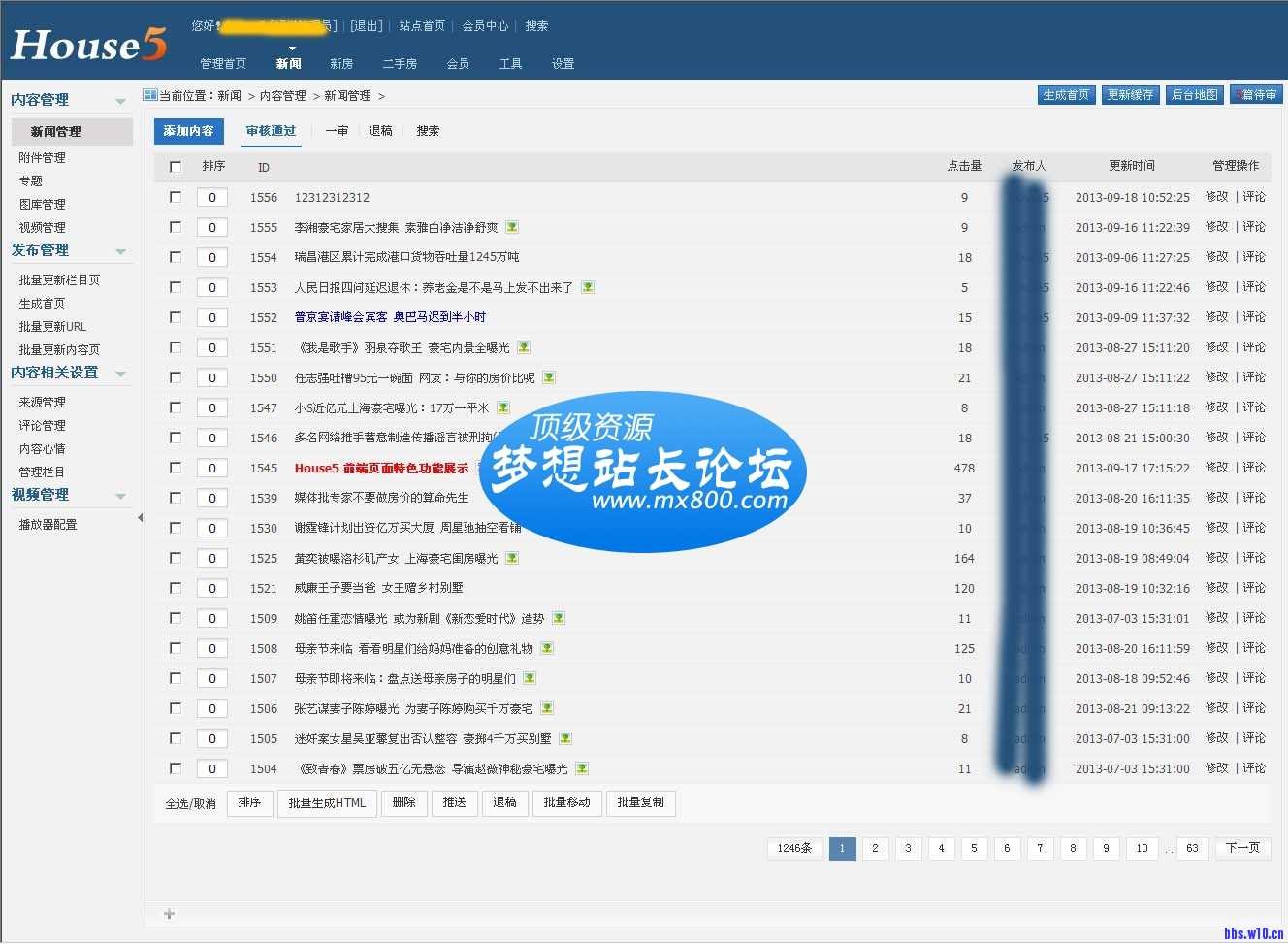Click the House5 logo

tap(88, 45)
